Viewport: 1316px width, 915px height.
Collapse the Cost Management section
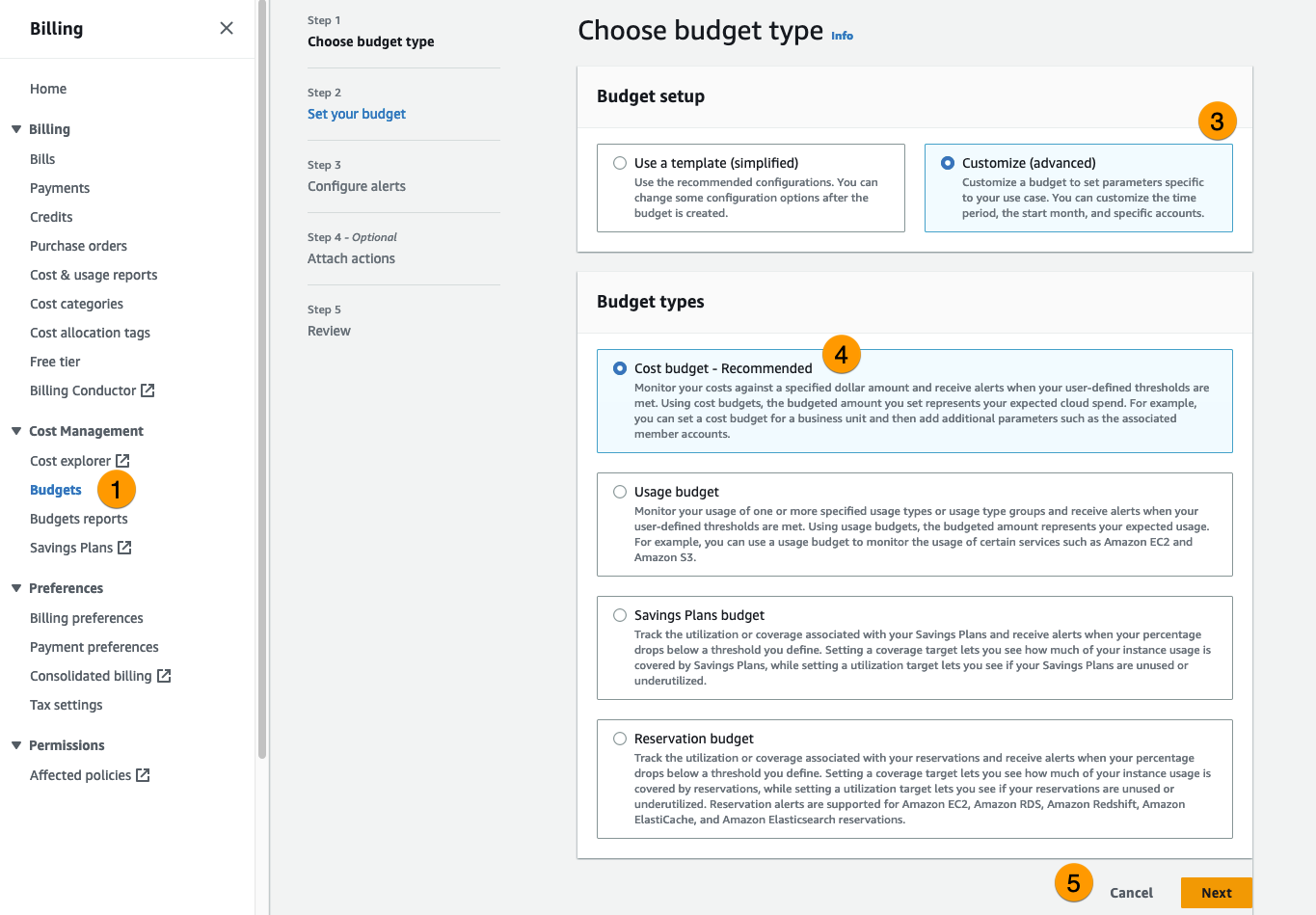coord(16,431)
